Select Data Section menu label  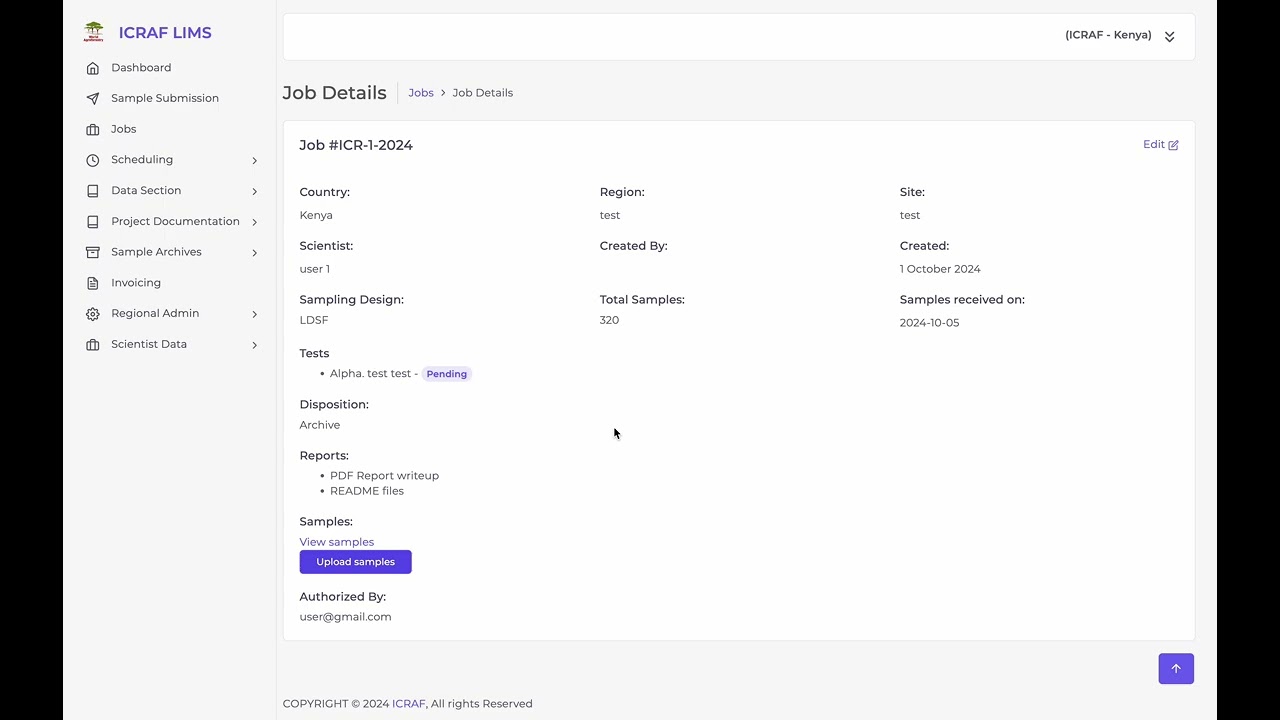point(146,190)
